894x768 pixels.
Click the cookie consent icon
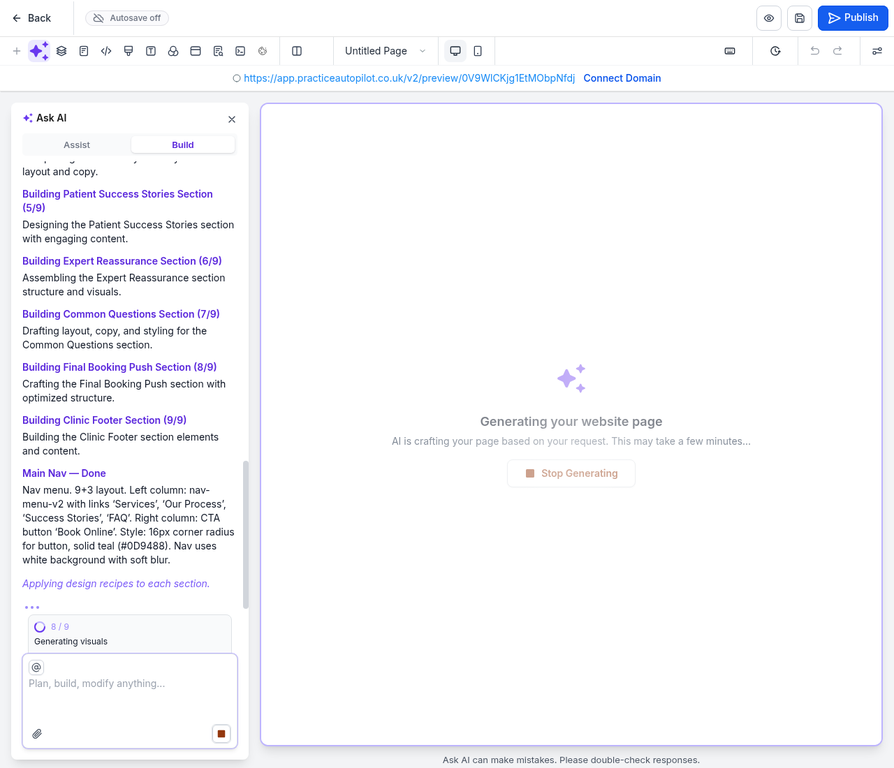(262, 51)
